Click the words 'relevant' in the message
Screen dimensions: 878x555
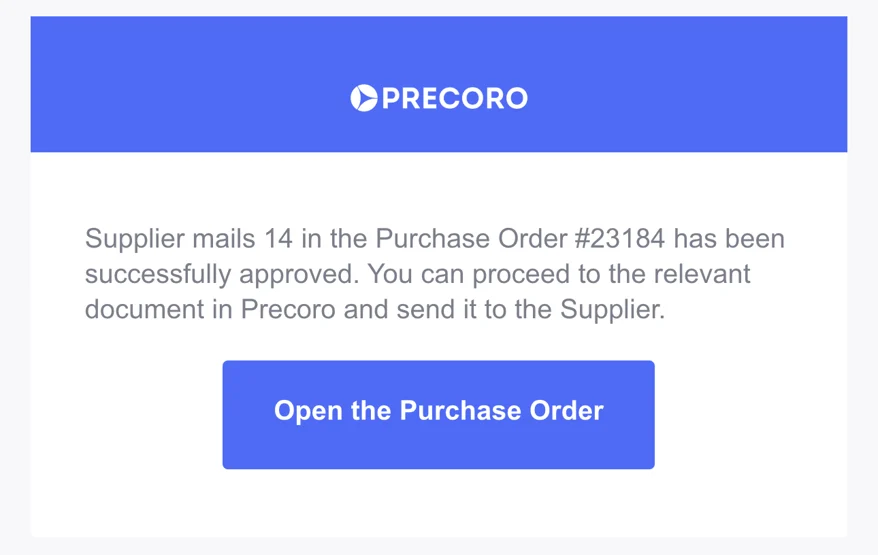(x=702, y=274)
